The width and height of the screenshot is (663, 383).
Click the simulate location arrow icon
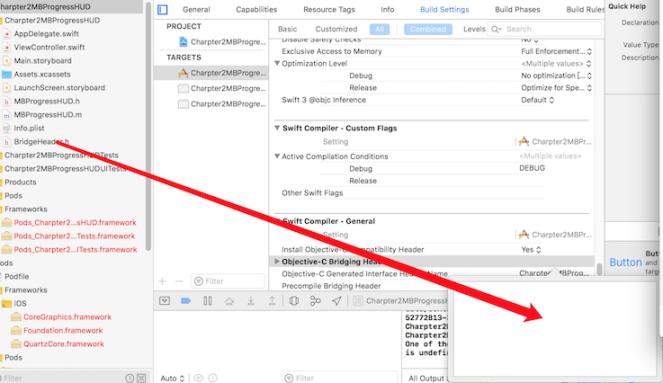click(x=337, y=301)
